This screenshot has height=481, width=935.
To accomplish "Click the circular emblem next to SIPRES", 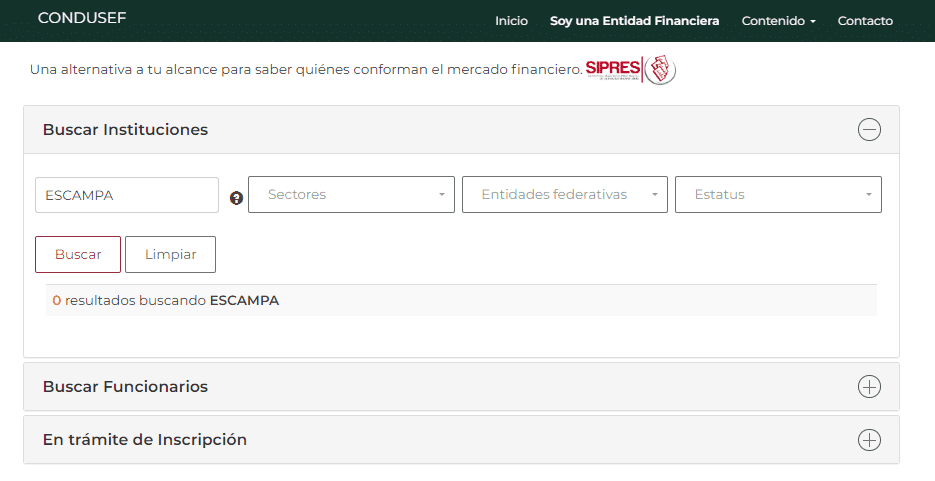I will coord(660,70).
